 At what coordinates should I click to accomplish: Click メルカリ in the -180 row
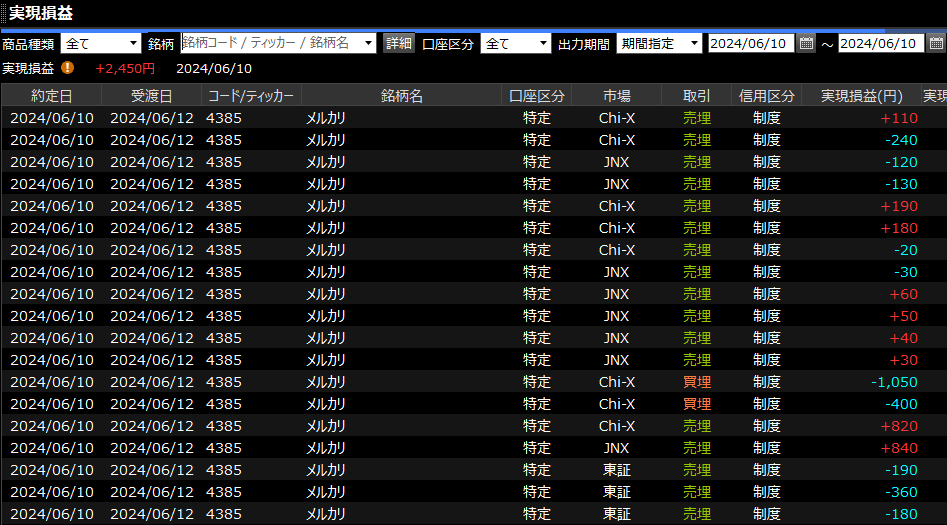pyautogui.click(x=326, y=514)
